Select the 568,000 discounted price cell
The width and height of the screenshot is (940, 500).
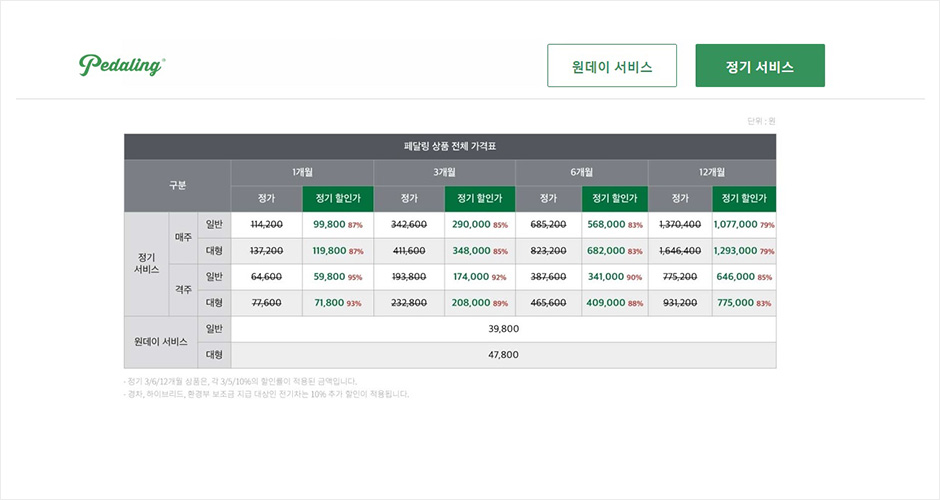click(615, 225)
